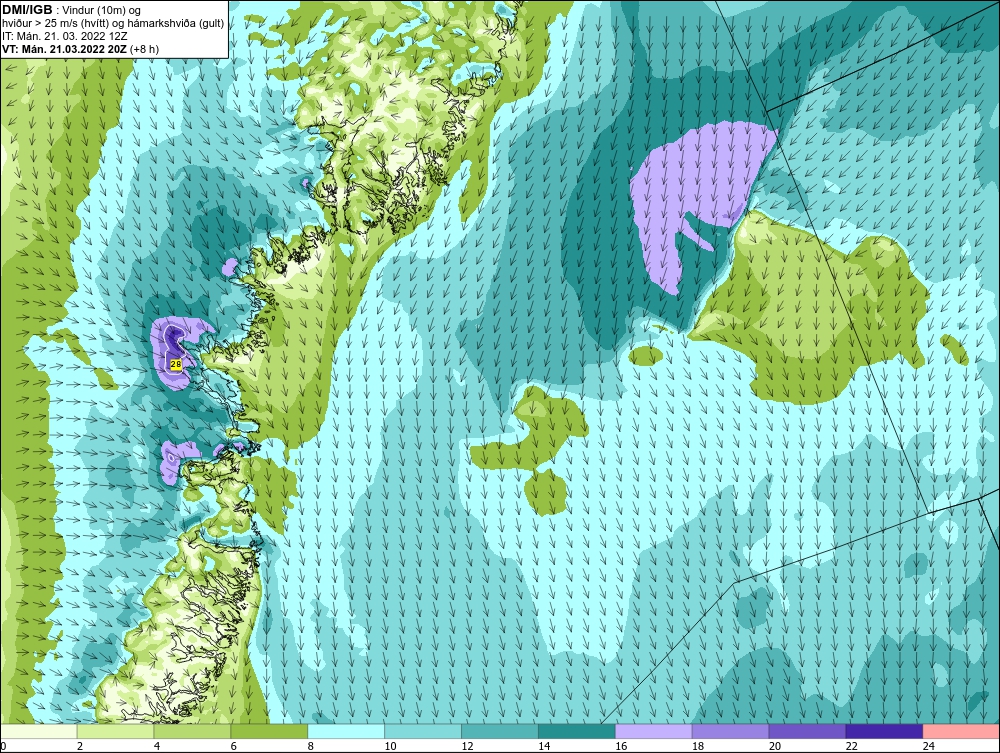Click the 14–16 m/s legend color swatch
Viewport: 1000px width, 753px height.
tap(577, 731)
